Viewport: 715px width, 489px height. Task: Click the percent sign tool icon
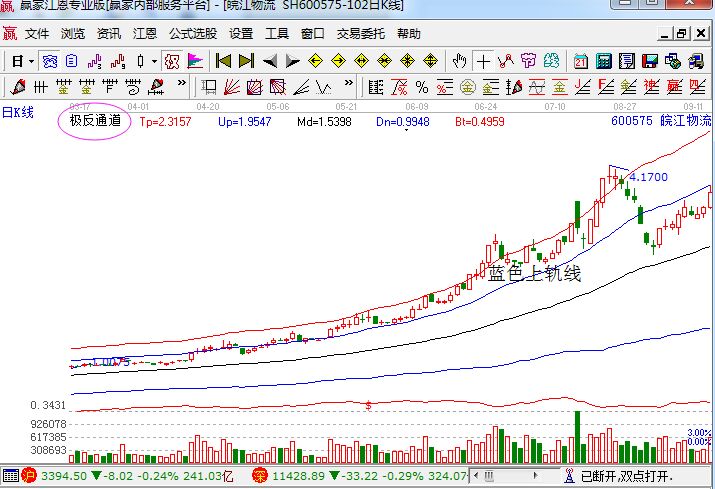pos(422,86)
